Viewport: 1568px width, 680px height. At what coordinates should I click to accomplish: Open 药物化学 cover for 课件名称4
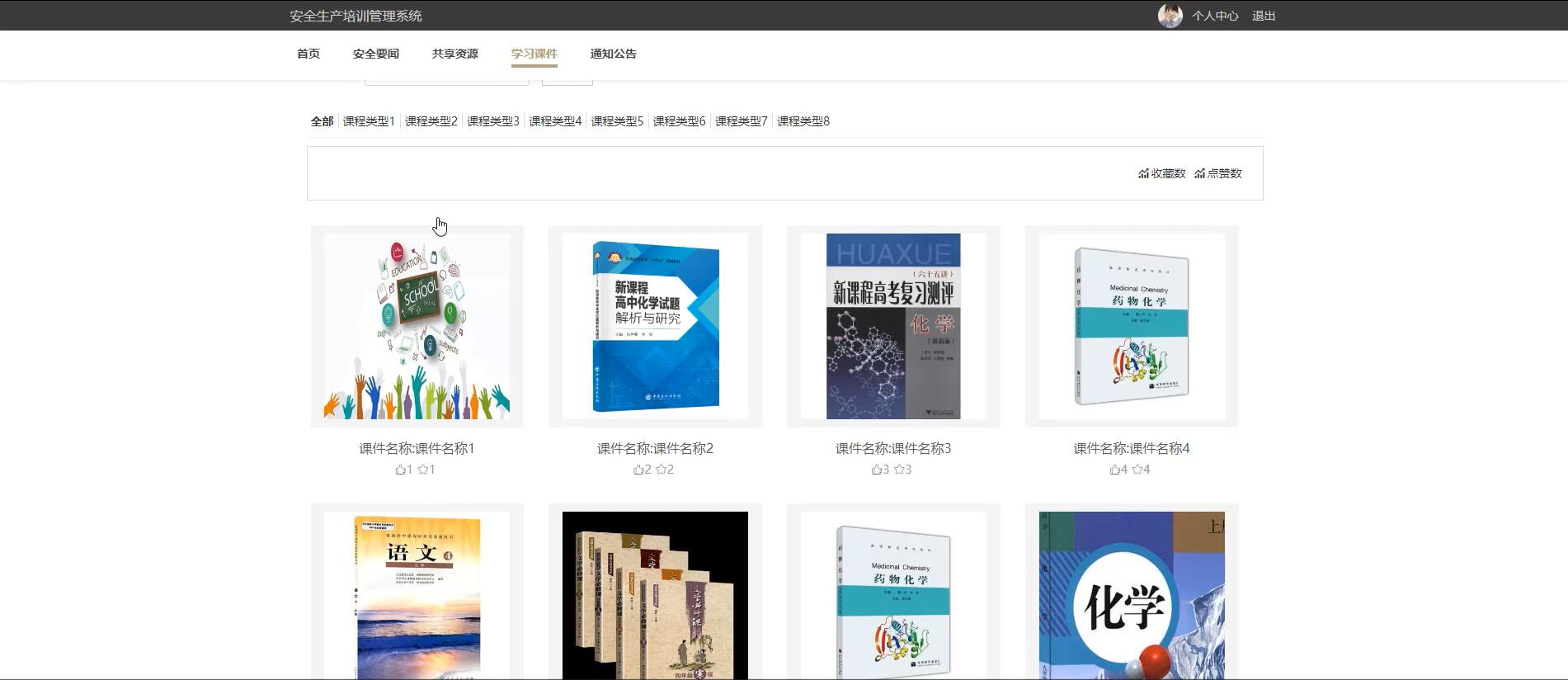[x=1132, y=326]
